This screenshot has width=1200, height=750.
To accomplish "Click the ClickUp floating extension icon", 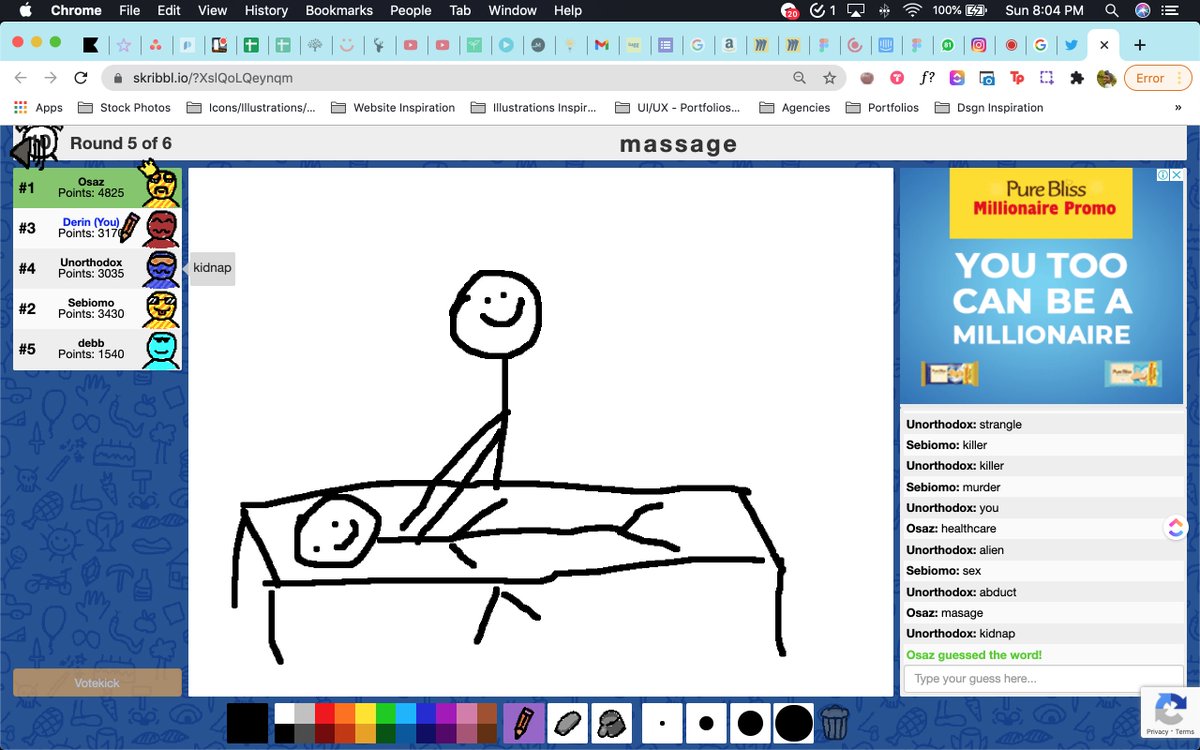I will click(x=1176, y=527).
